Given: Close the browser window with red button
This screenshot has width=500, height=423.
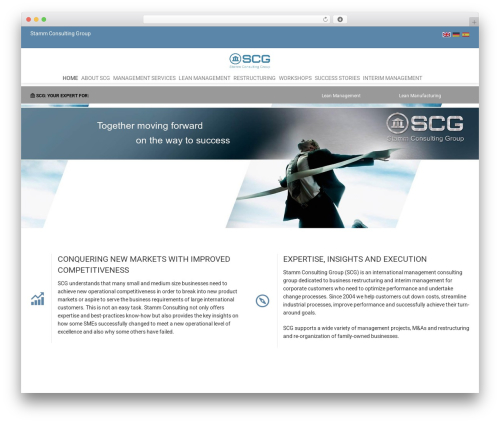Looking at the screenshot, I should pyautogui.click(x=29, y=19).
